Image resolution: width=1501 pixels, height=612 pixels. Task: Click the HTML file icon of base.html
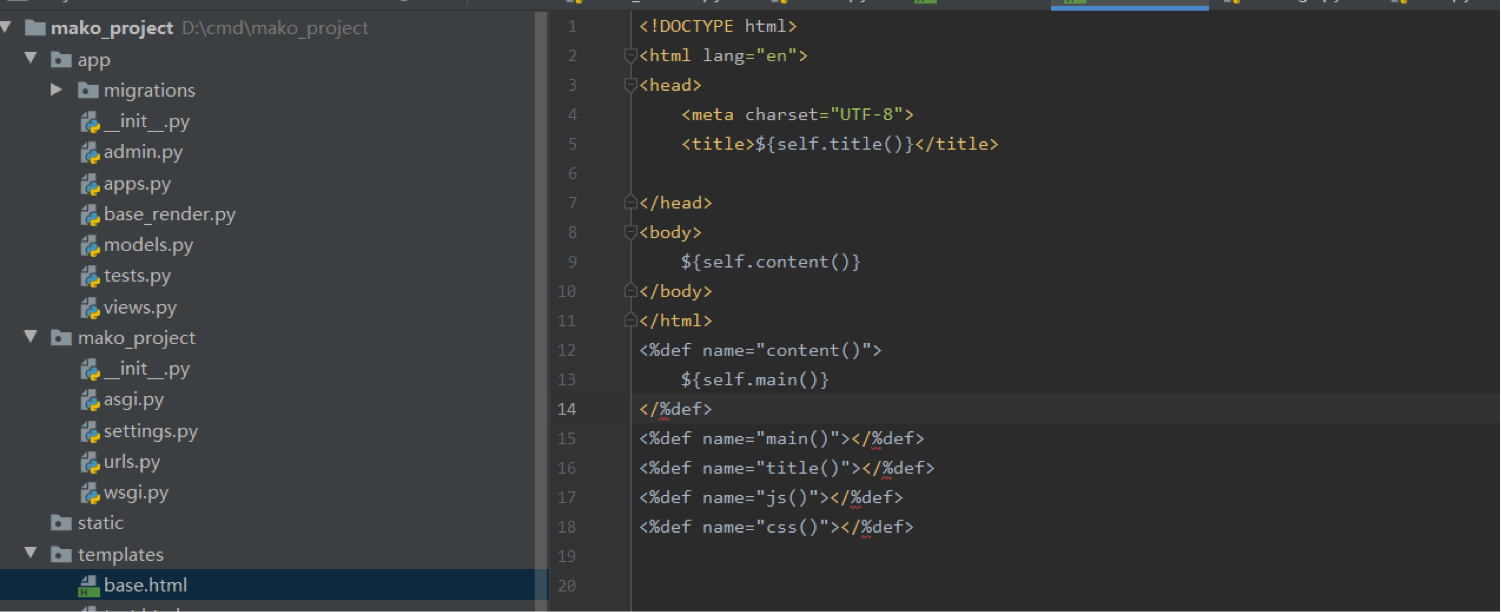pyautogui.click(x=89, y=586)
